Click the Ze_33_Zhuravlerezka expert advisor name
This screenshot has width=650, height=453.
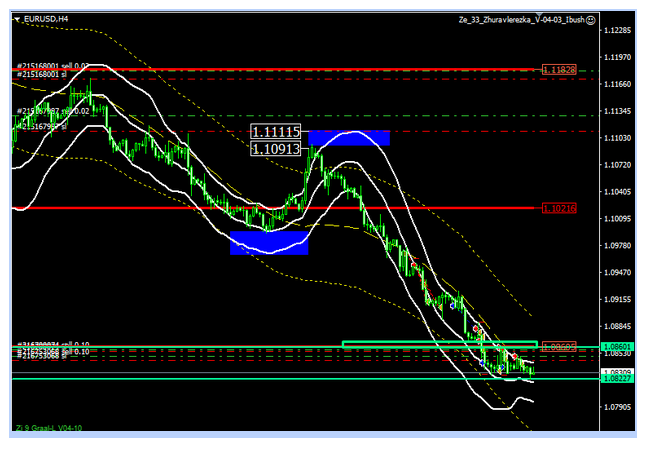click(520, 19)
